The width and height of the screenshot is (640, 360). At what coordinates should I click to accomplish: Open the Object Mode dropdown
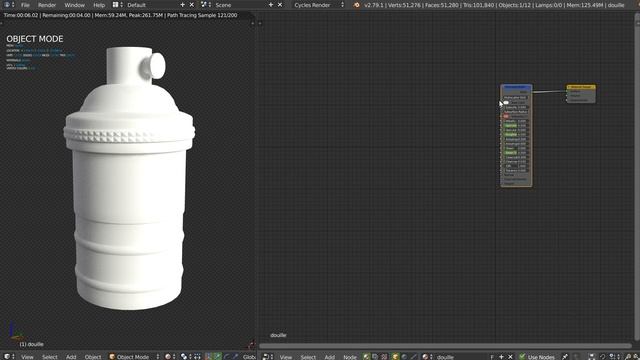click(134, 357)
